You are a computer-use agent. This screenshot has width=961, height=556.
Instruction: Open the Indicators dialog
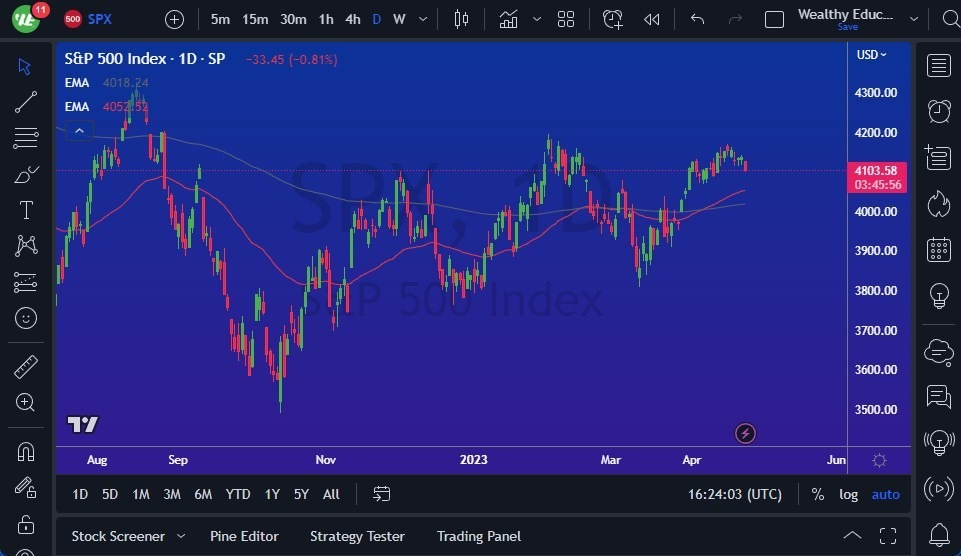508,20
